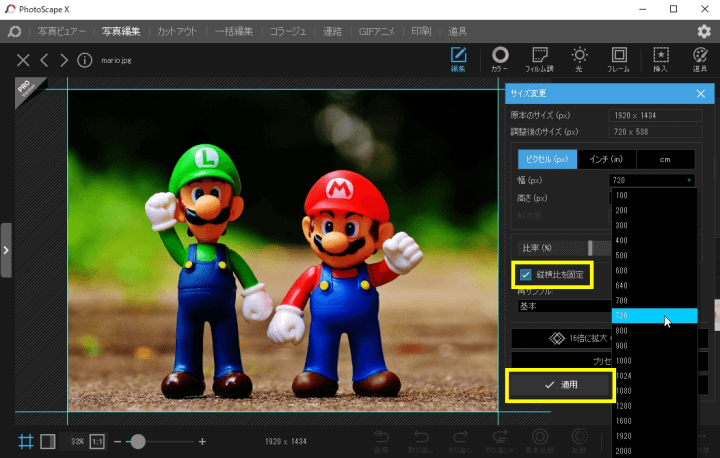Click the 33% zoom percentage field
The height and width of the screenshot is (458, 720).
click(77, 441)
